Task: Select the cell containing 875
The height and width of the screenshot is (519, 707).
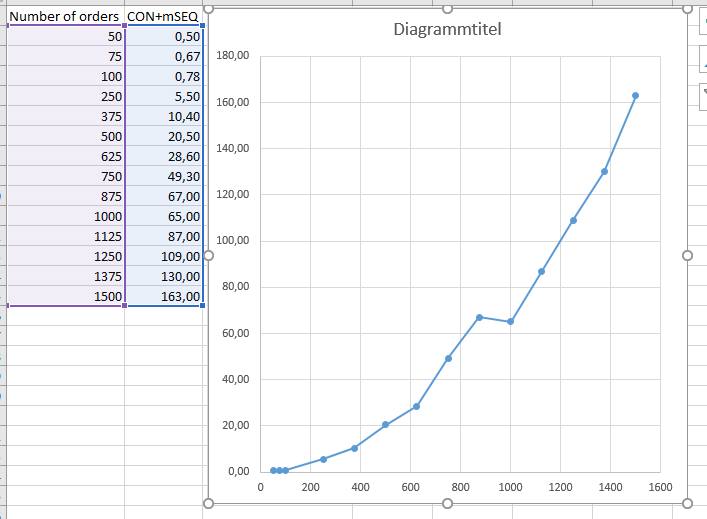Action: coord(66,197)
